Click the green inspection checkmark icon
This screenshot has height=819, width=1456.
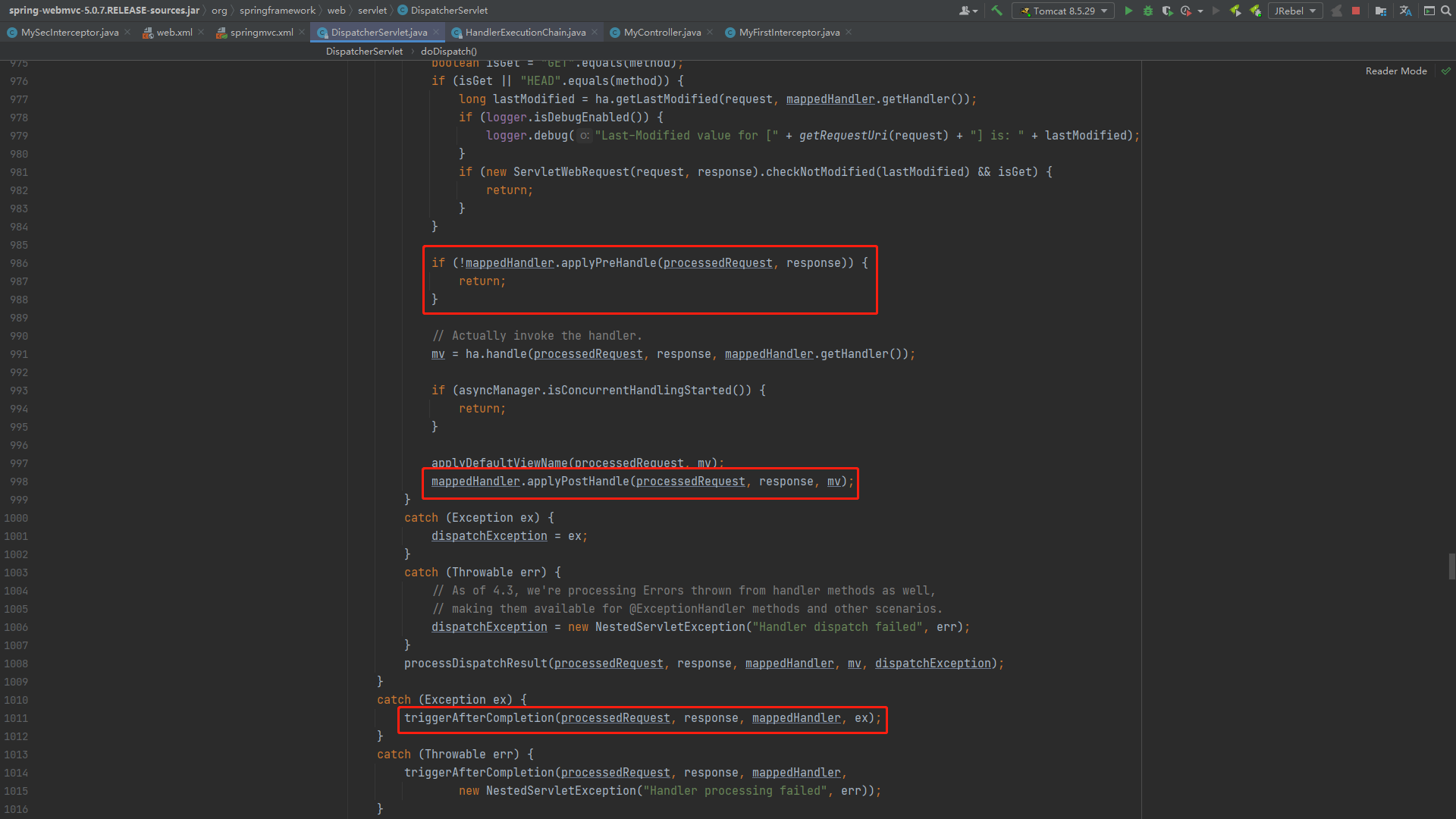coord(1446,71)
